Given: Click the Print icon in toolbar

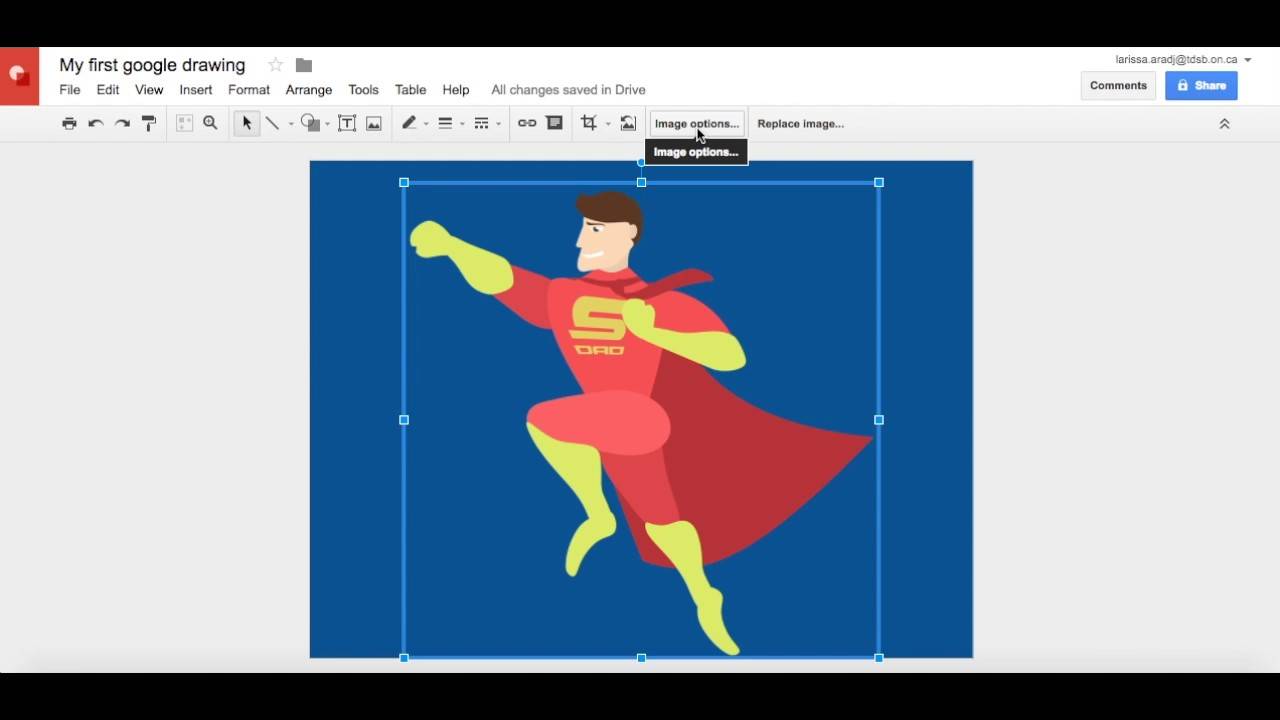Looking at the screenshot, I should (69, 124).
